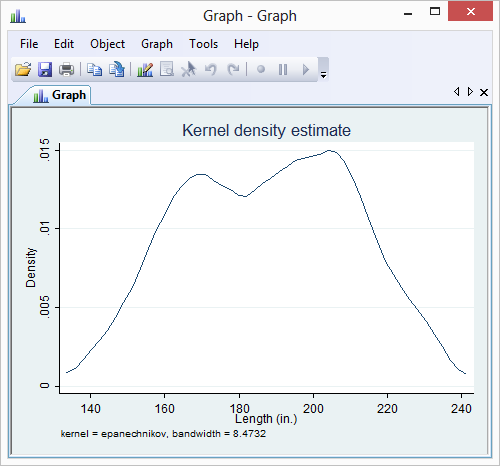500x466 pixels.
Task: Click the .015 y-axis tick label
Action: (x=45, y=150)
